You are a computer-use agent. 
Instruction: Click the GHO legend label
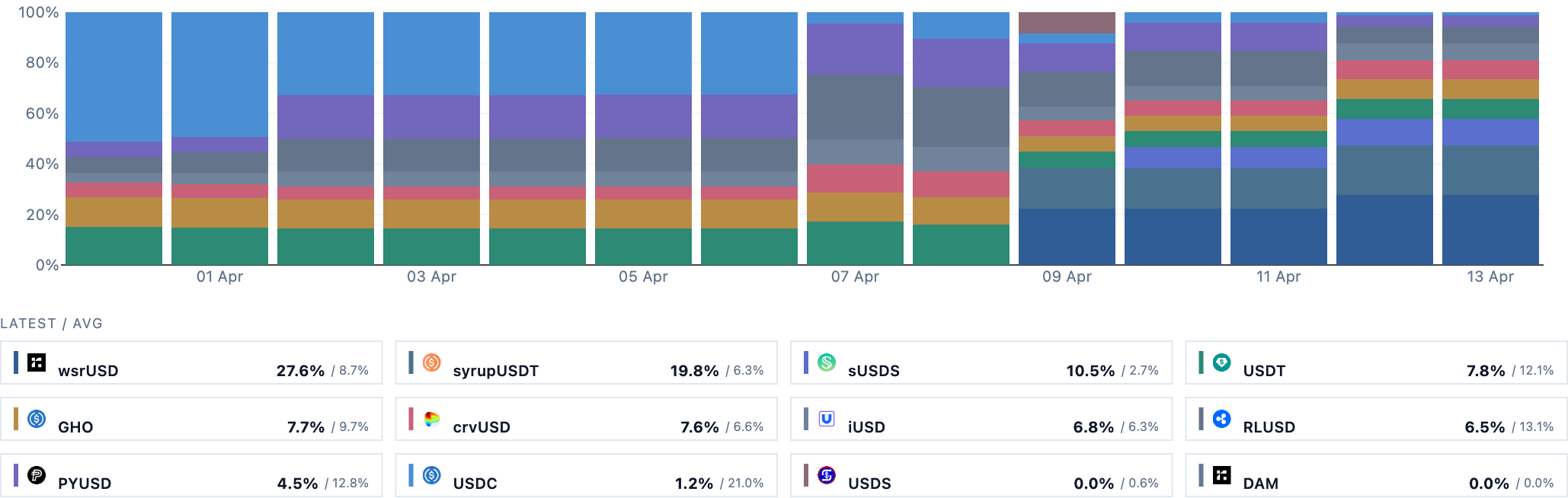point(75,427)
